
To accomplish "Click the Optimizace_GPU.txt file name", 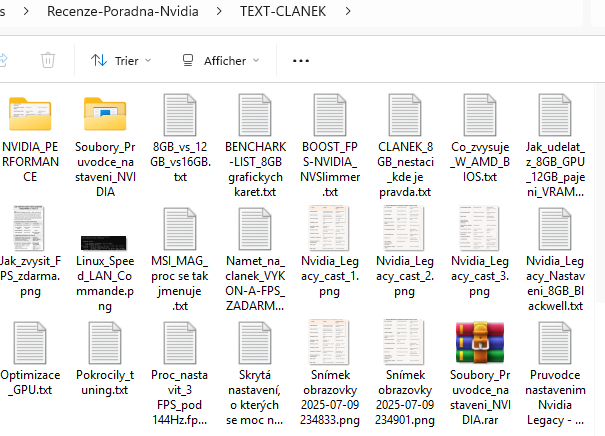I will pos(30,382).
